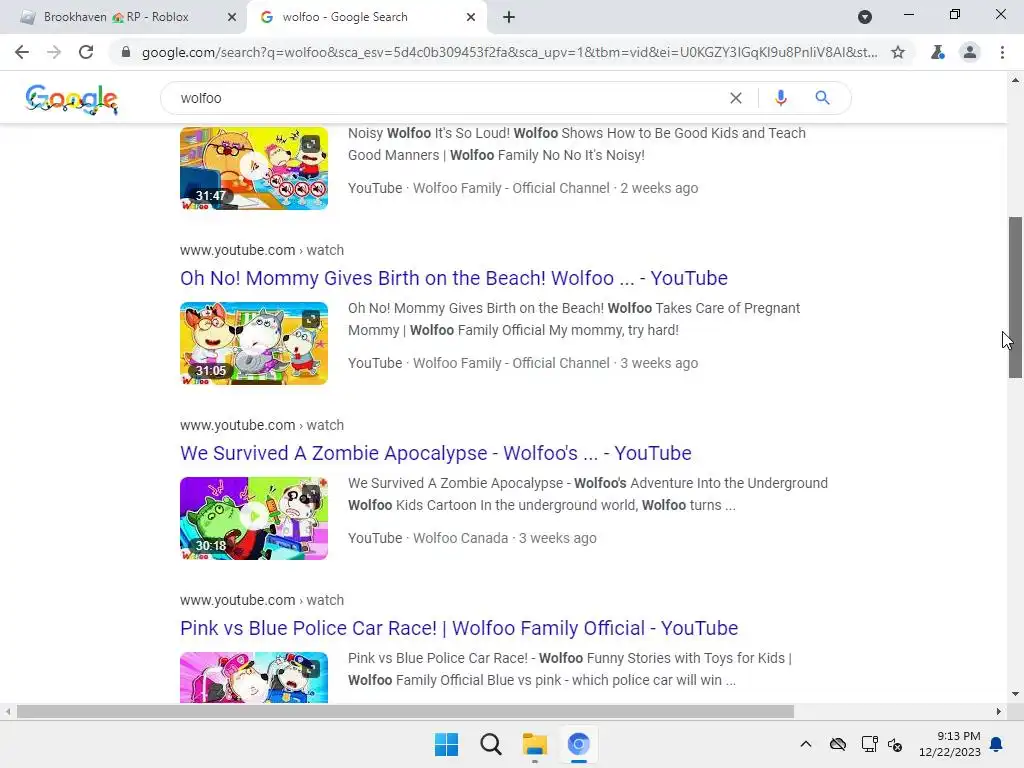Click the cloud sync tray icon
The height and width of the screenshot is (768, 1024).
tap(838, 744)
